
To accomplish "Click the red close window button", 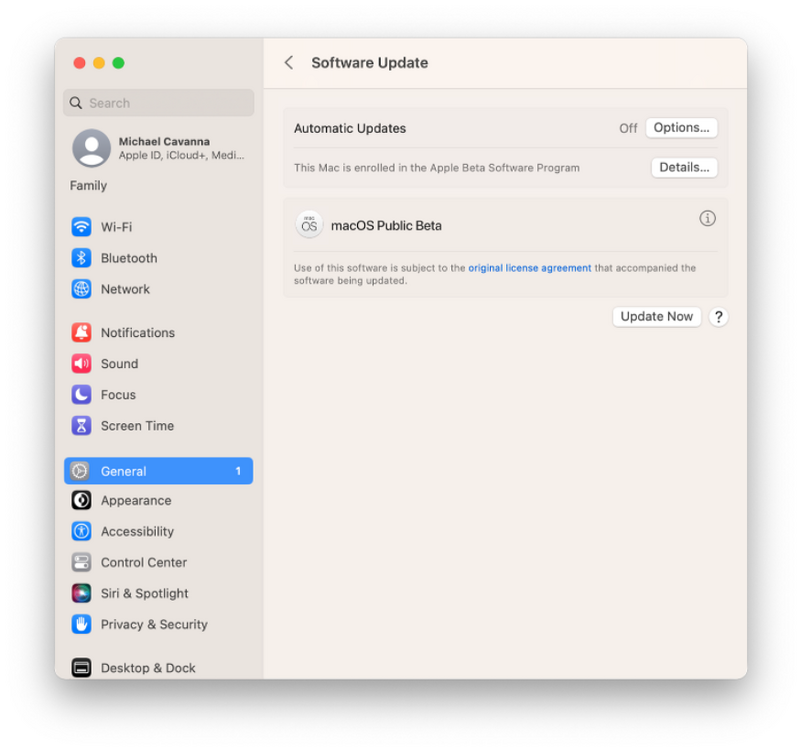I will click(x=80, y=63).
